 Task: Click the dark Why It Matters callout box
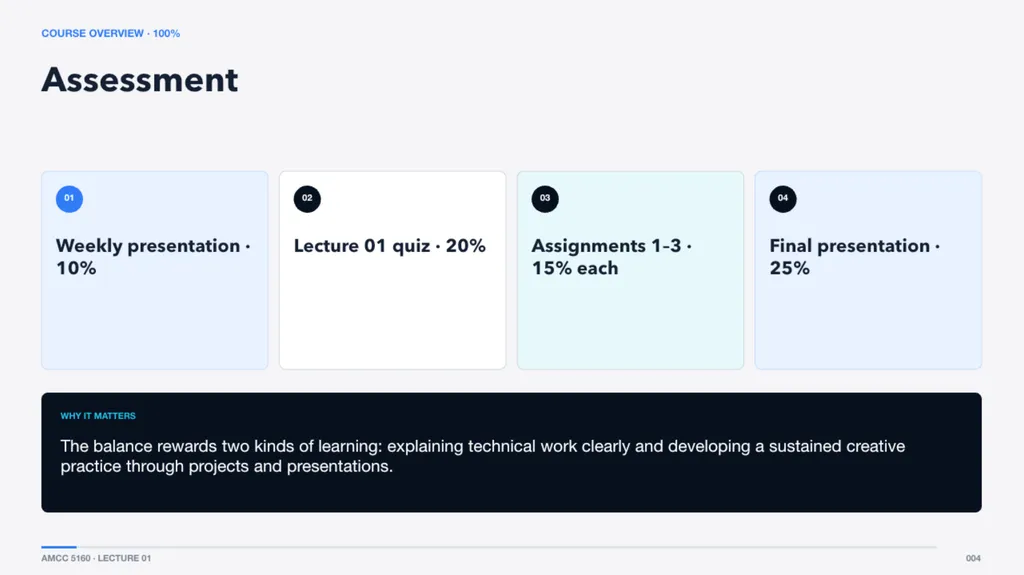point(511,452)
